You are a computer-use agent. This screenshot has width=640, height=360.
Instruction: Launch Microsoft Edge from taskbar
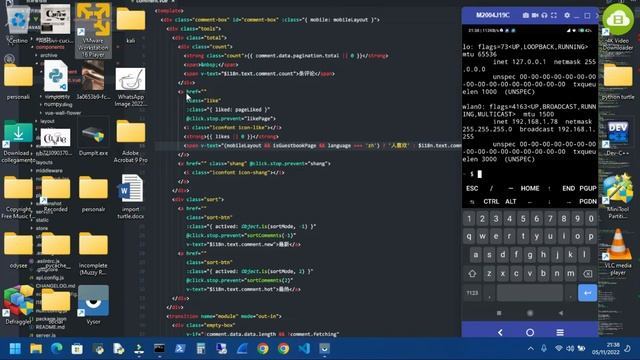pyautogui.click(x=57, y=349)
